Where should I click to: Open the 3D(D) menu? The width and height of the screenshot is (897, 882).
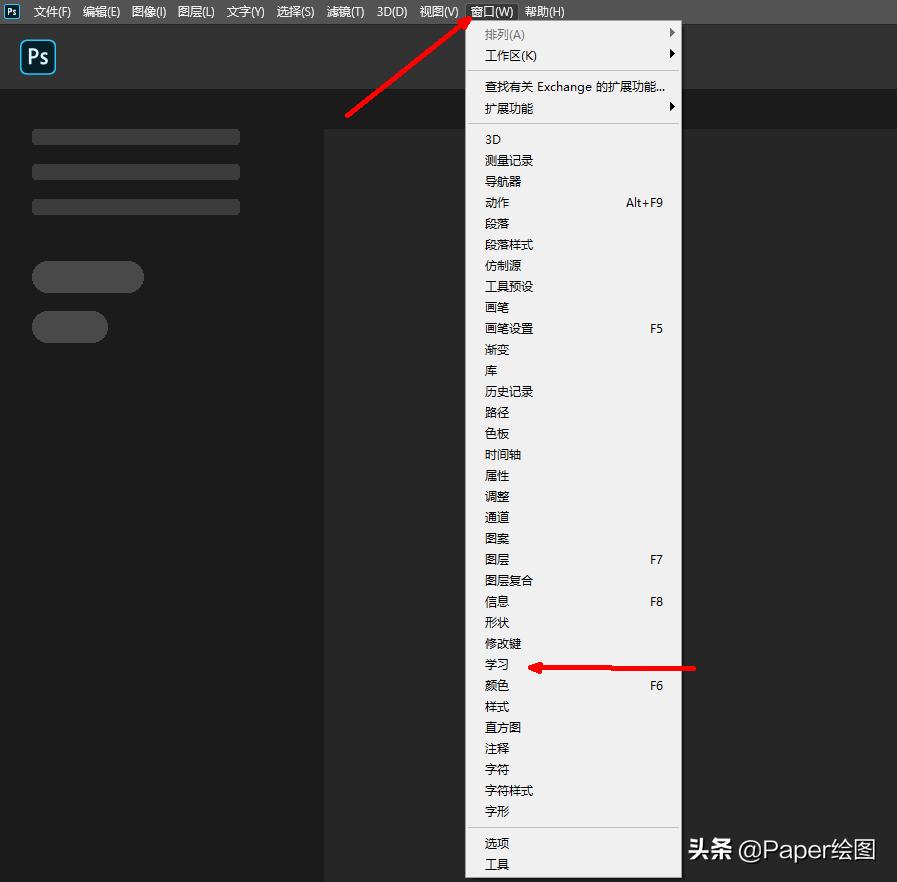(390, 12)
